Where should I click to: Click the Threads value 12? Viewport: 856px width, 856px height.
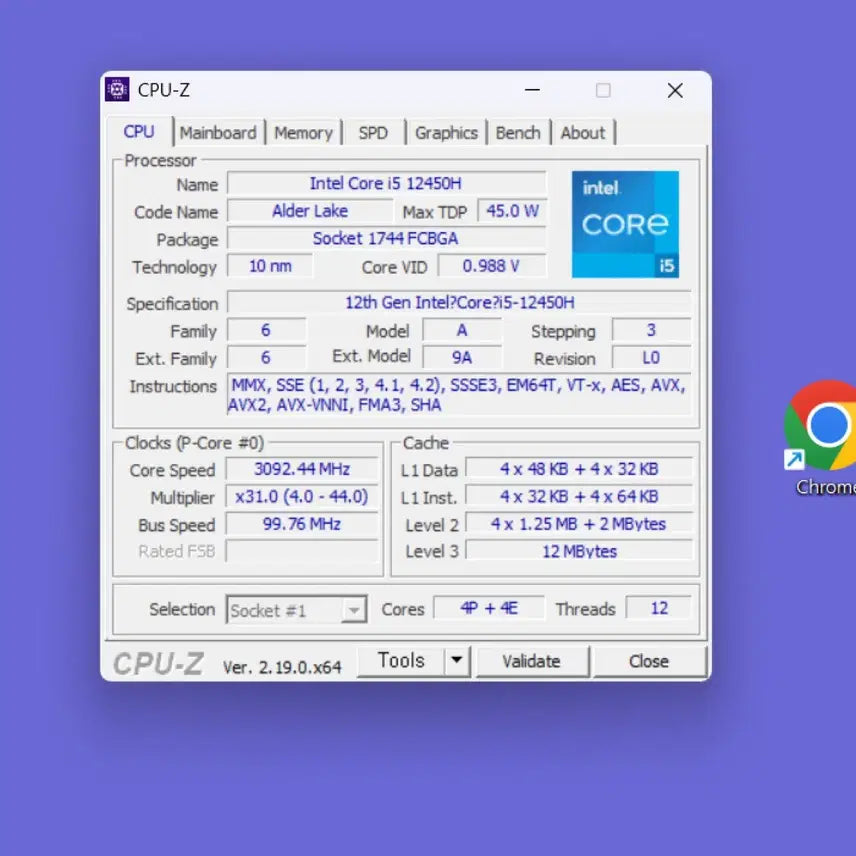(x=659, y=608)
